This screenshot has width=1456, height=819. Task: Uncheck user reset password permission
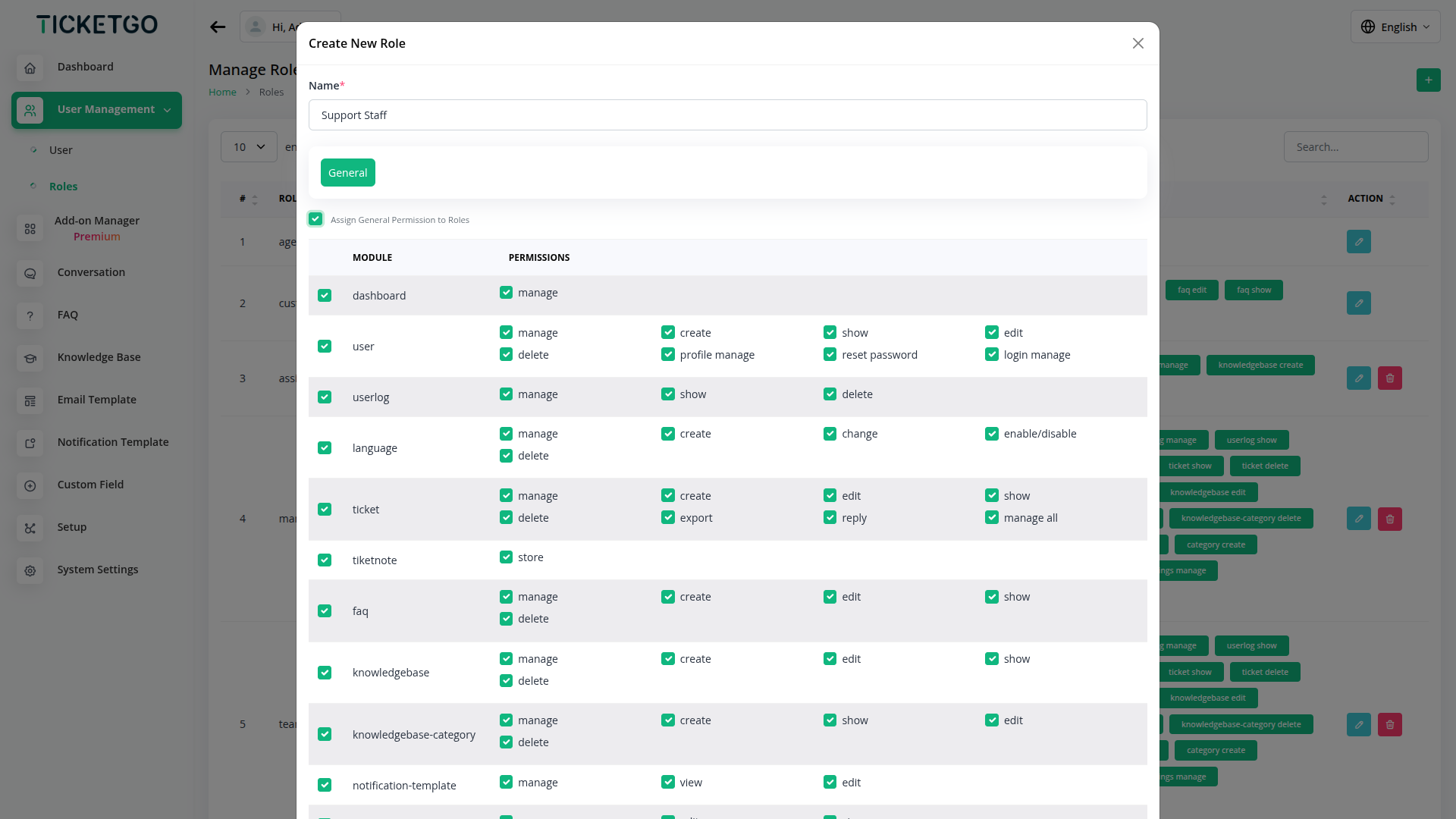(x=830, y=354)
